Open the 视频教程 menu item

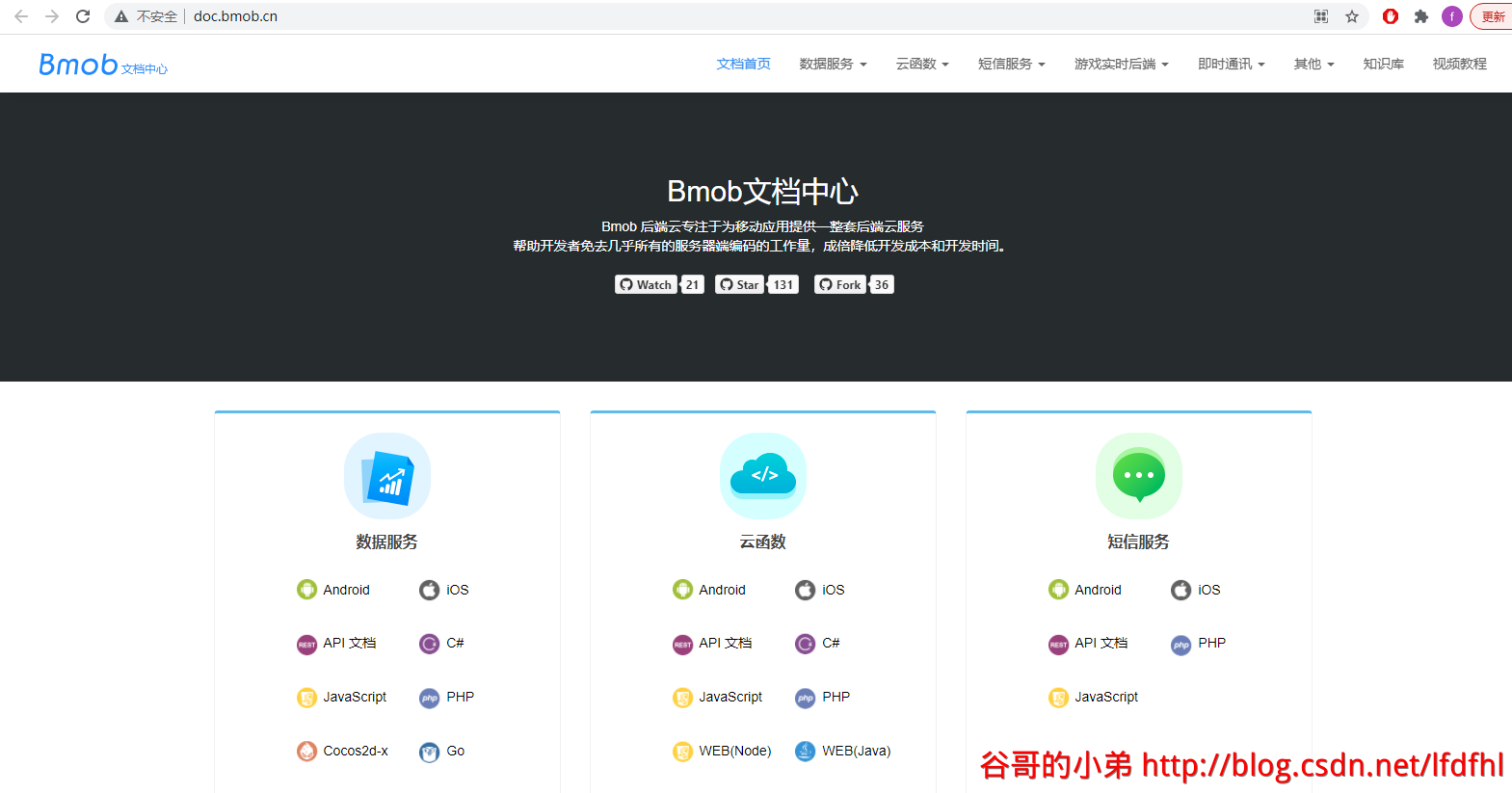pos(1459,64)
